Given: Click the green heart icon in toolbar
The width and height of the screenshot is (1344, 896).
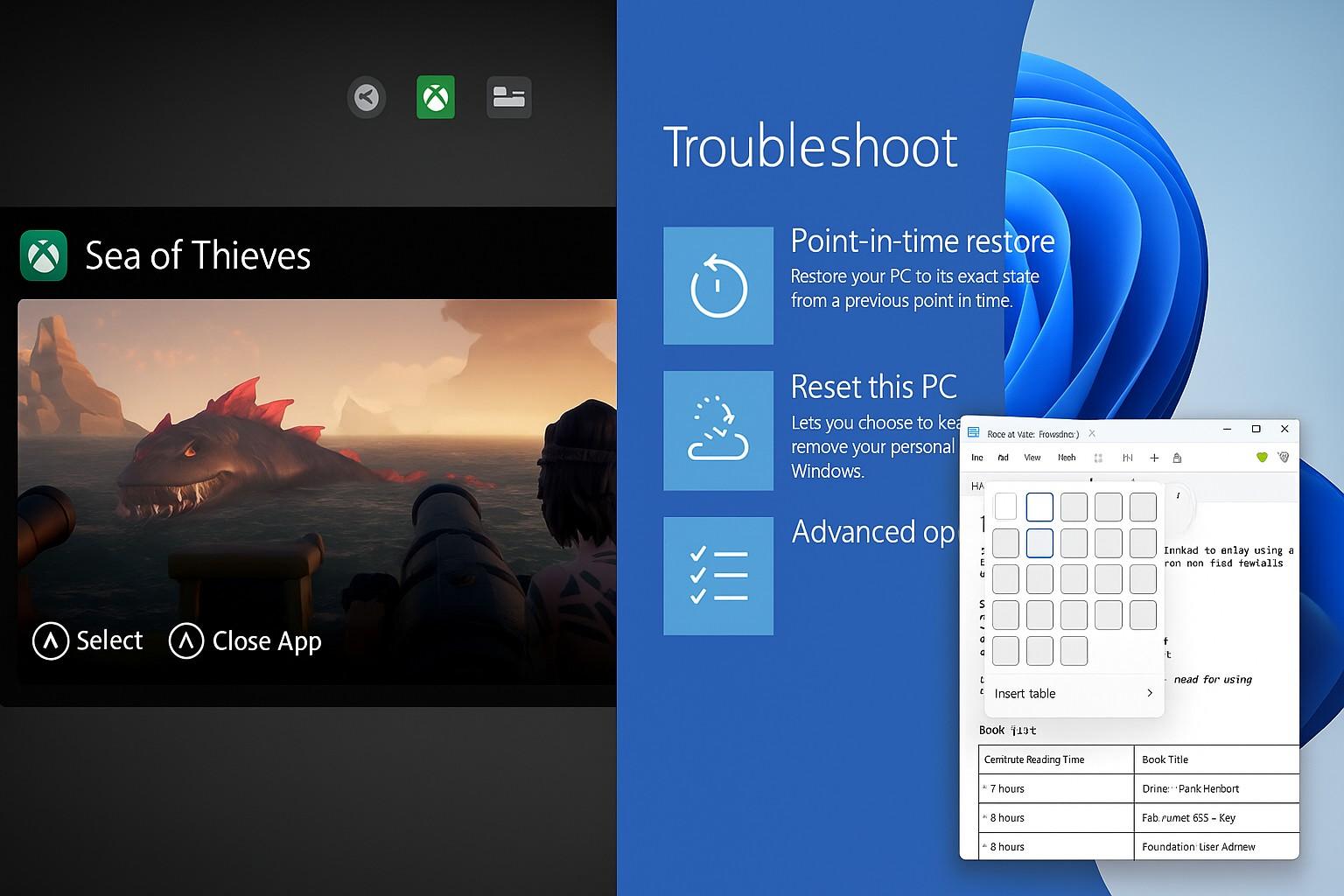Looking at the screenshot, I should 1262,458.
